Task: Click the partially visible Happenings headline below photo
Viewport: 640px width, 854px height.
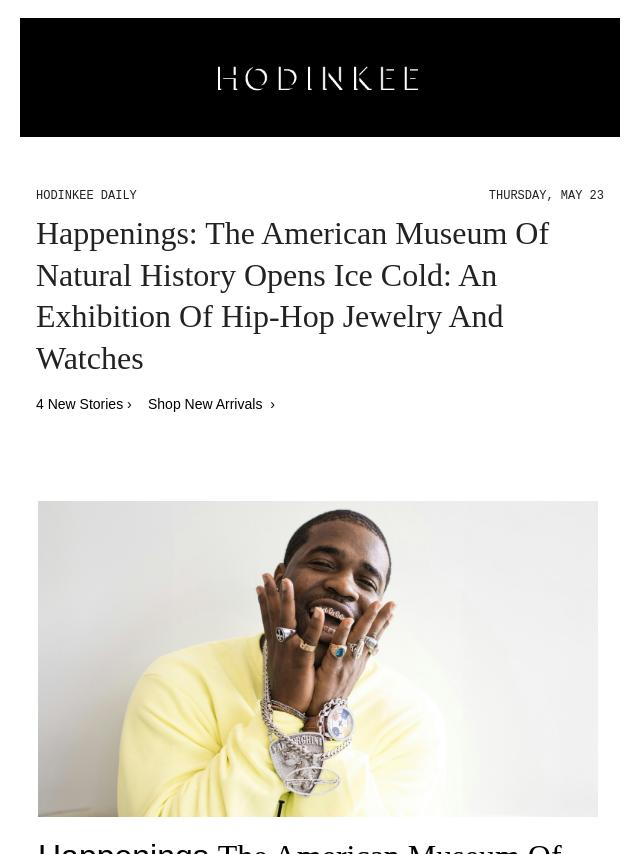Action: pyautogui.click(x=300, y=847)
